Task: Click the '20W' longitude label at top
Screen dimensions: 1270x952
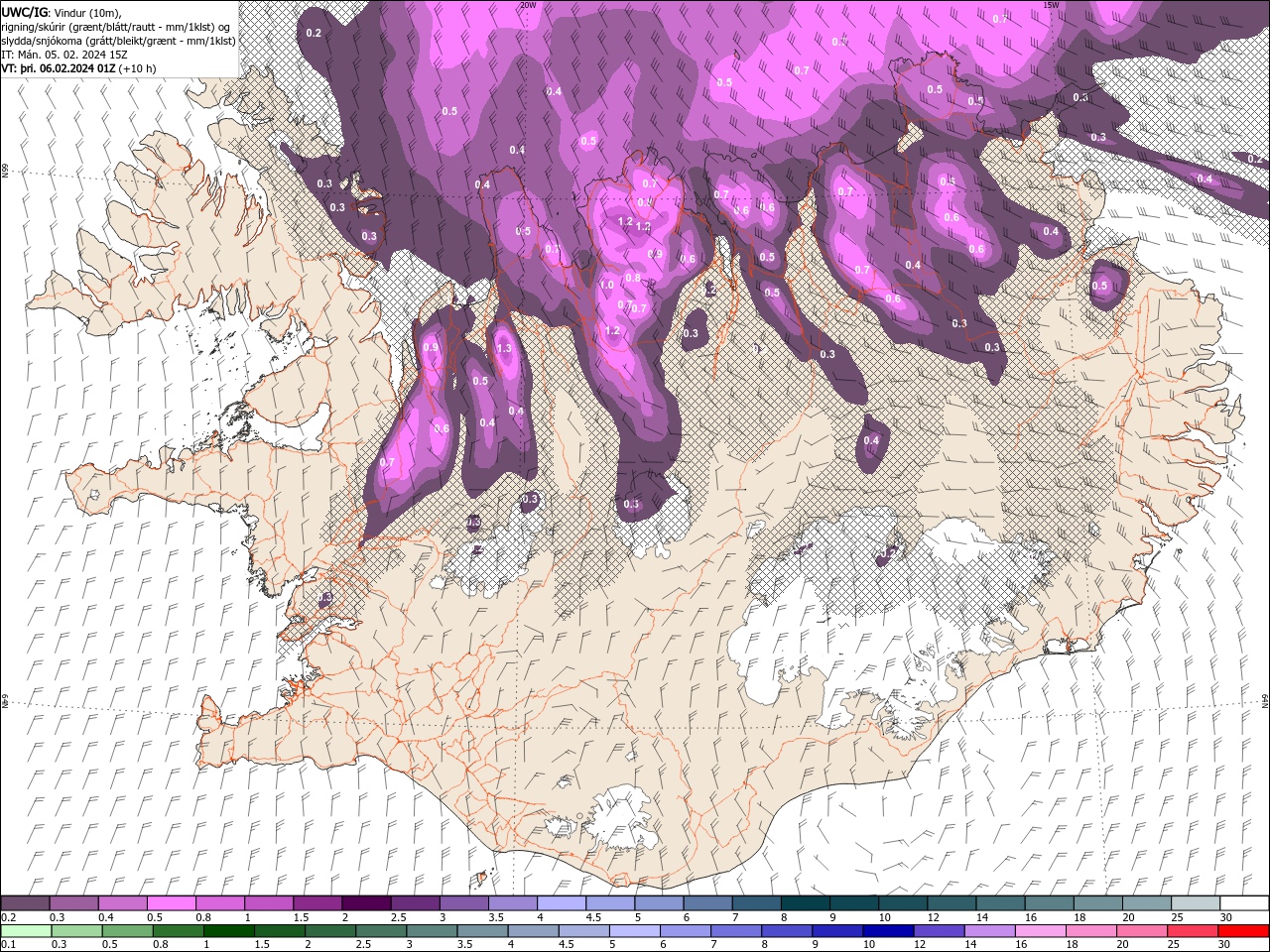Action: 528,5
